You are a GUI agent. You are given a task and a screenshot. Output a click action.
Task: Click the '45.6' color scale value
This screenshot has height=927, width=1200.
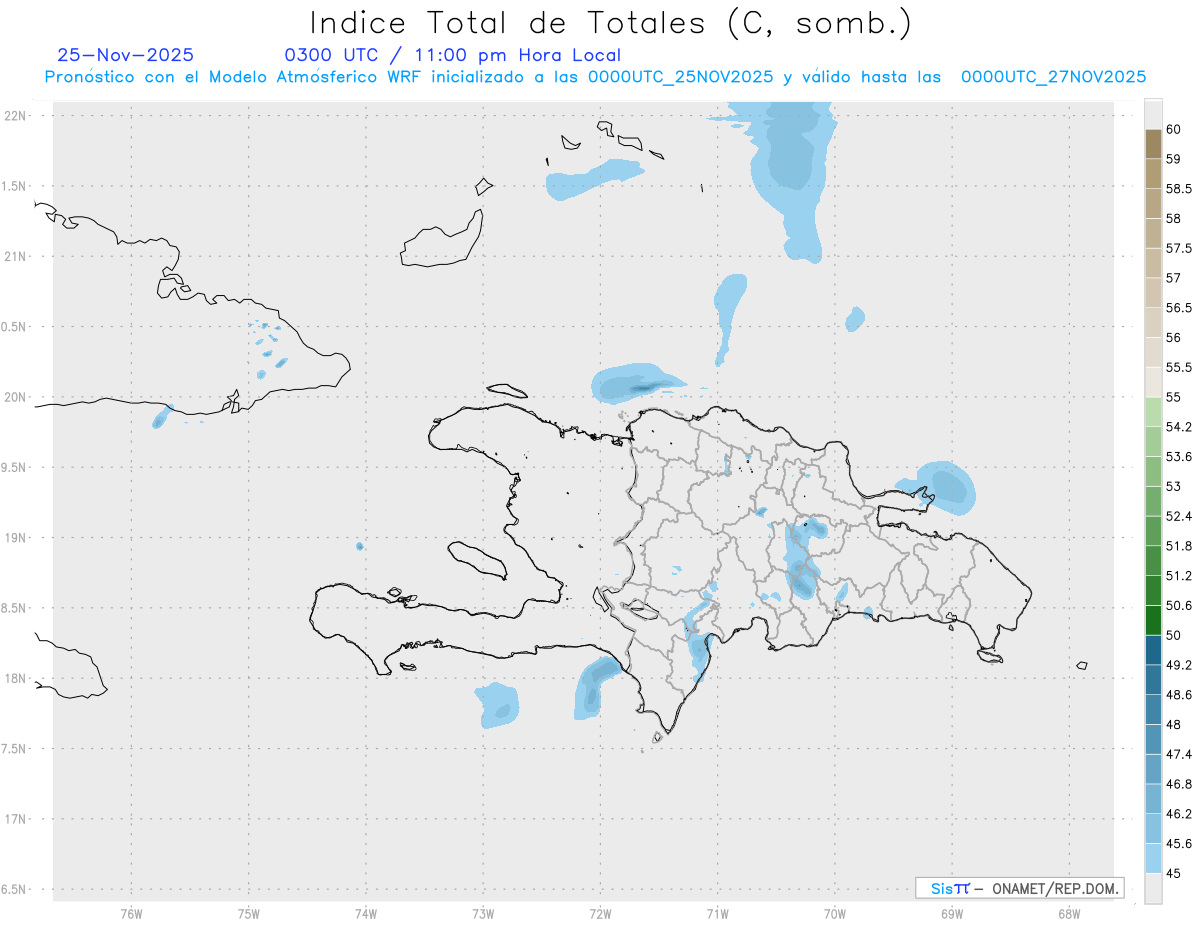click(1178, 844)
